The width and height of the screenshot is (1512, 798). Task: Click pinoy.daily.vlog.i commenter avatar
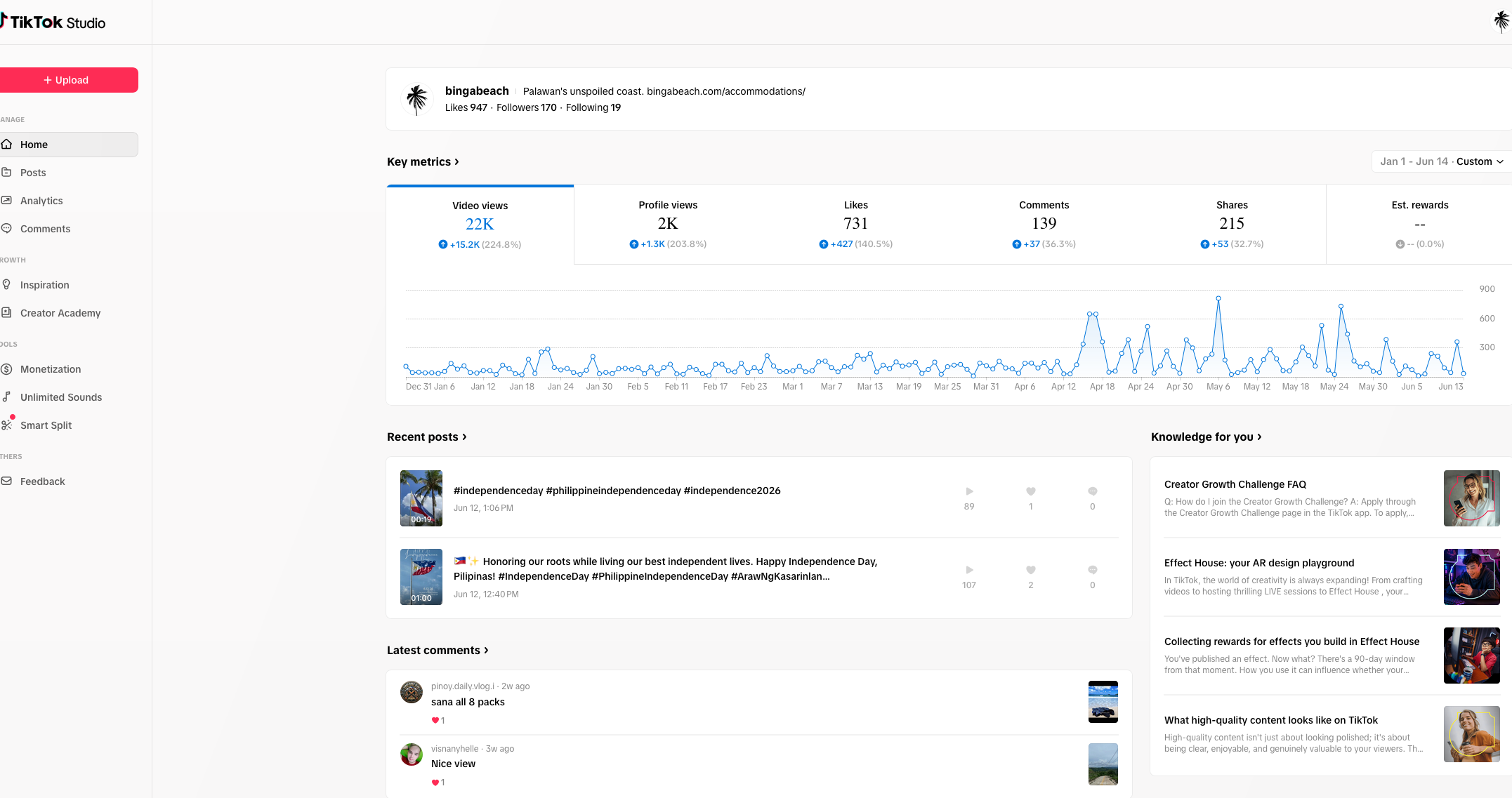pyautogui.click(x=412, y=692)
